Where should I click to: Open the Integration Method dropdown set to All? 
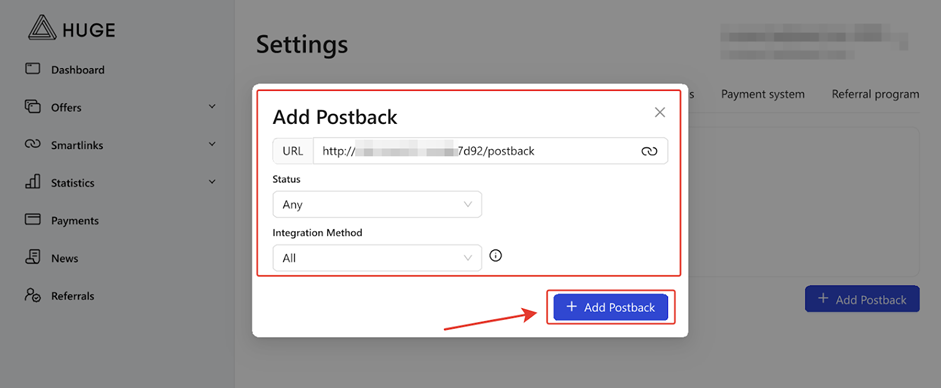(377, 258)
